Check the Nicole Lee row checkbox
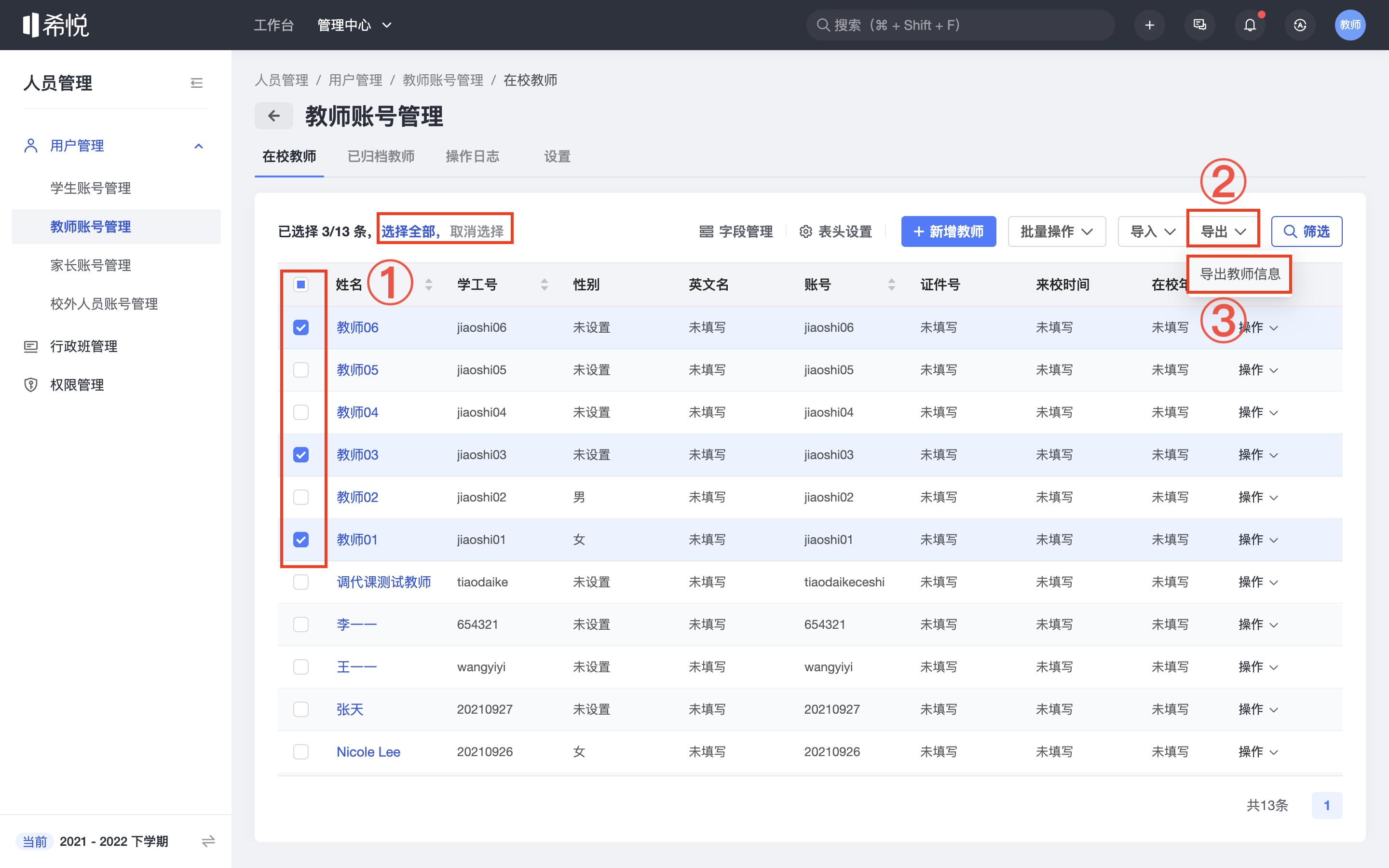 tap(301, 752)
